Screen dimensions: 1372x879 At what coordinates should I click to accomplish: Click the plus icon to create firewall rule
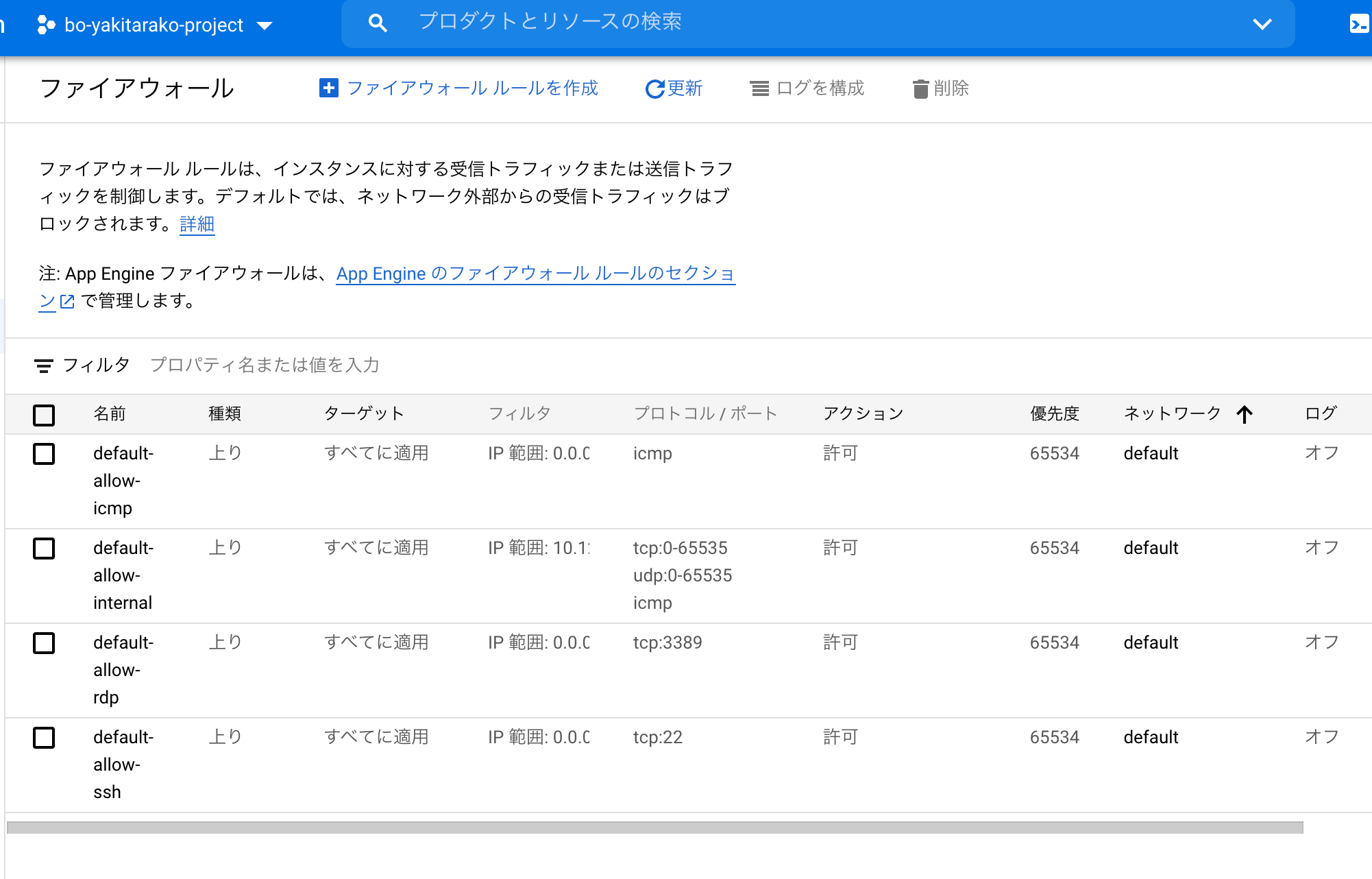[328, 88]
